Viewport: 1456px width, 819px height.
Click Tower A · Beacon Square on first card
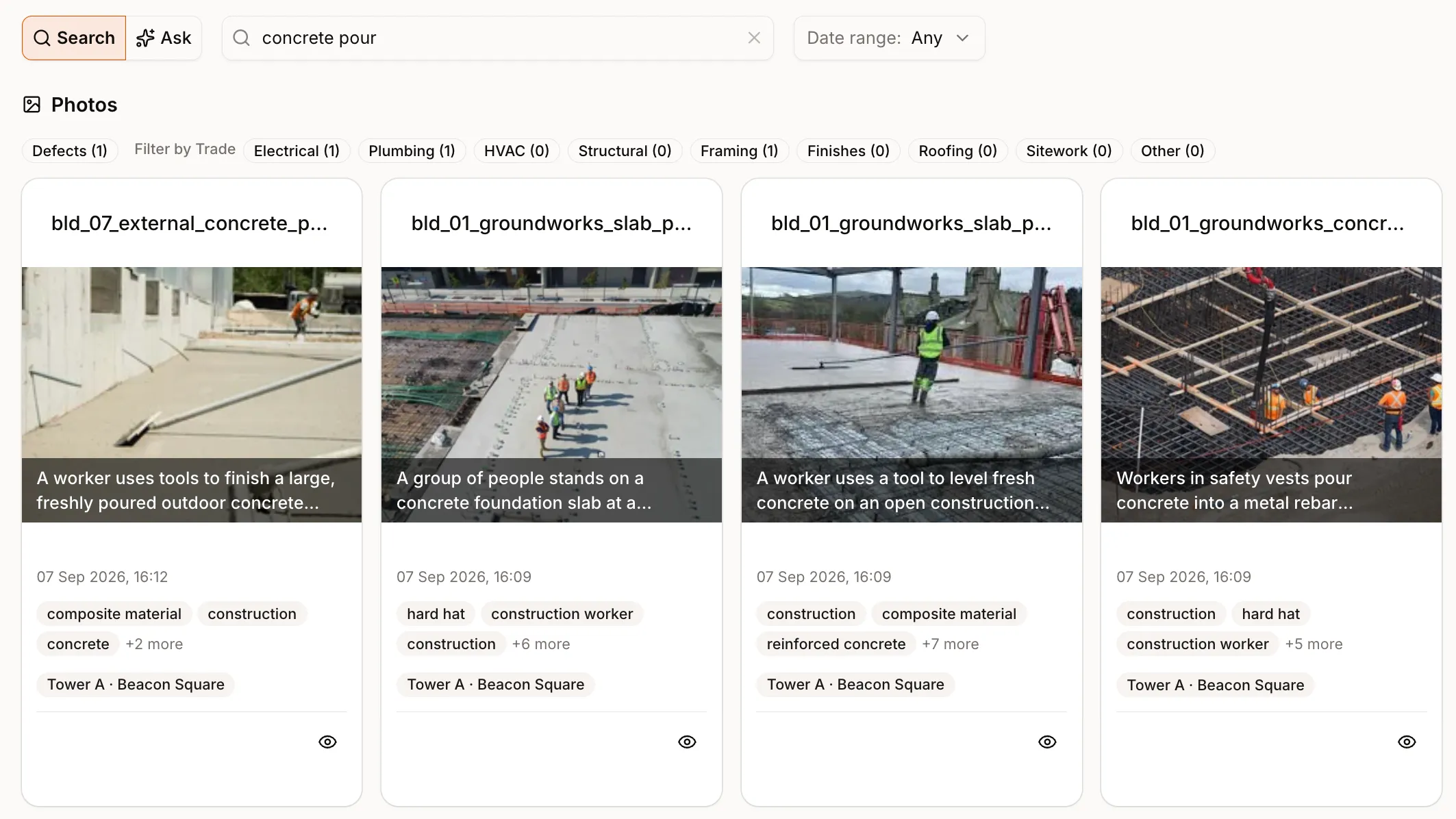click(136, 684)
